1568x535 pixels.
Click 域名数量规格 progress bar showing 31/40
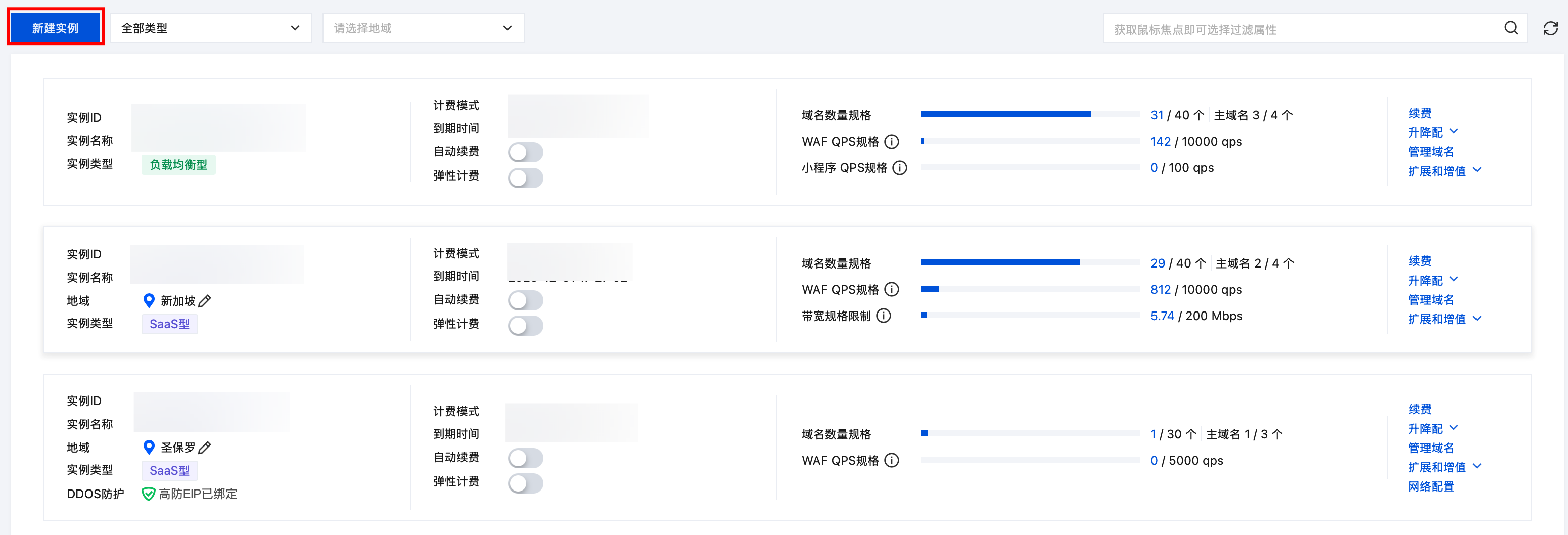1030,114
